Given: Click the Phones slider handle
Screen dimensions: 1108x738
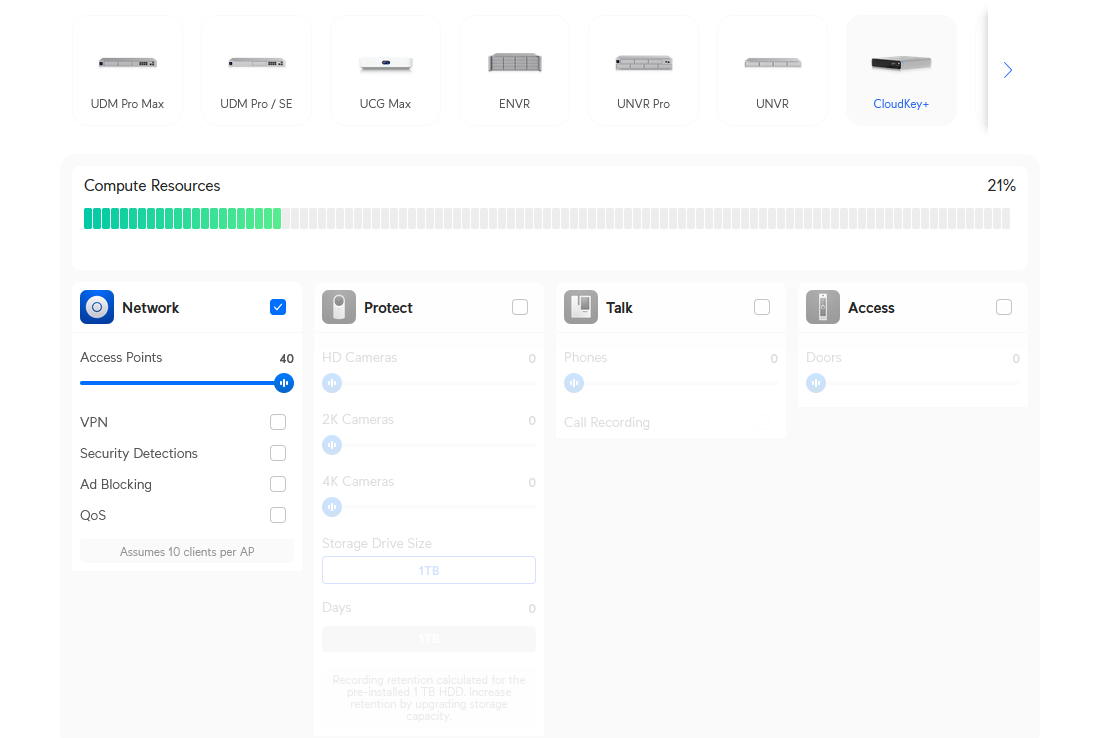Looking at the screenshot, I should point(574,383).
